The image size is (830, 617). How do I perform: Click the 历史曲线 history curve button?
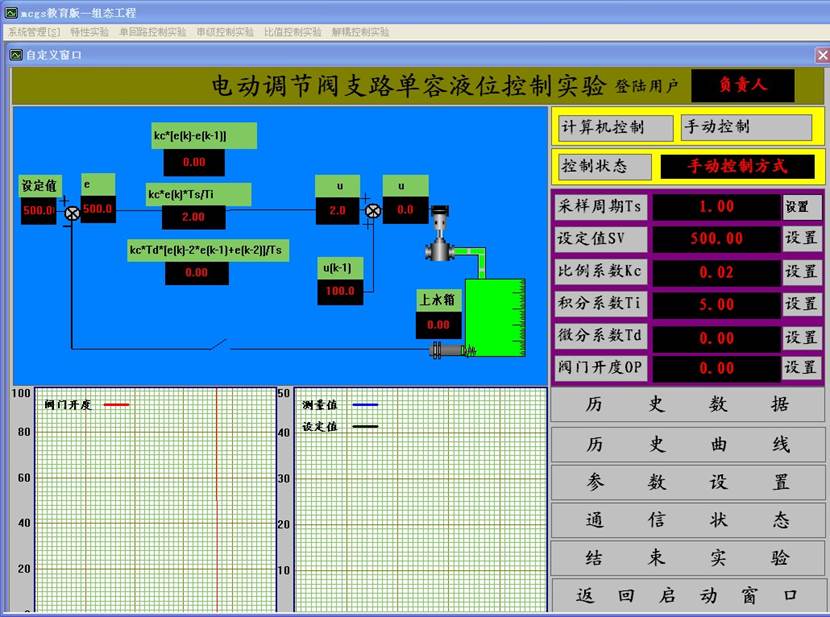pos(687,444)
